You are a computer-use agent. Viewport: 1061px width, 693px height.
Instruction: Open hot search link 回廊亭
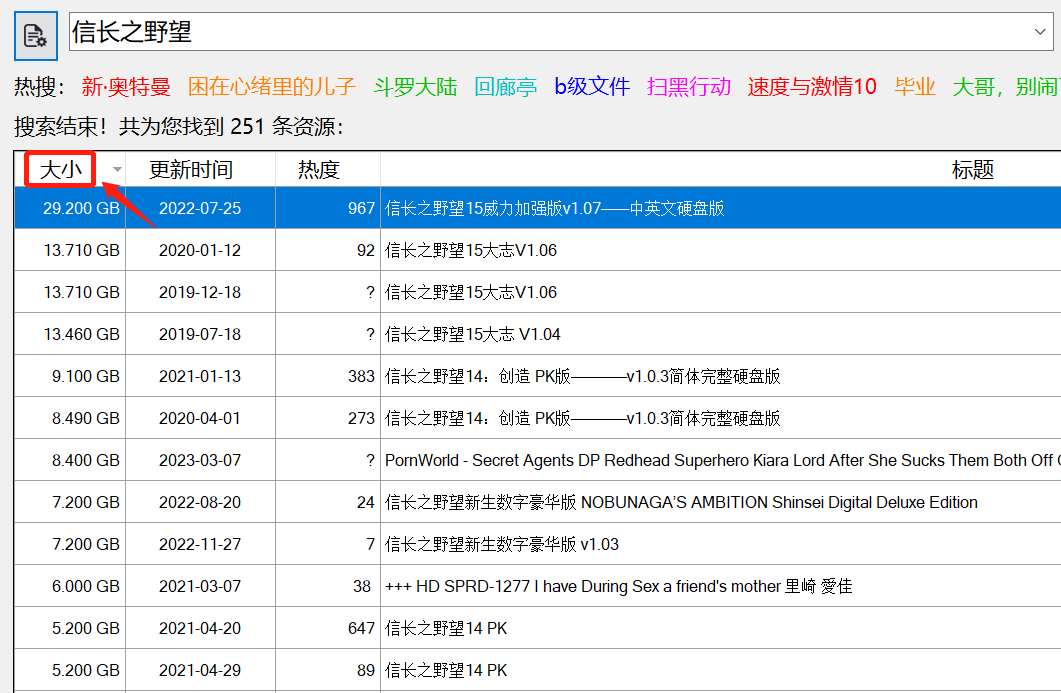pyautogui.click(x=505, y=87)
